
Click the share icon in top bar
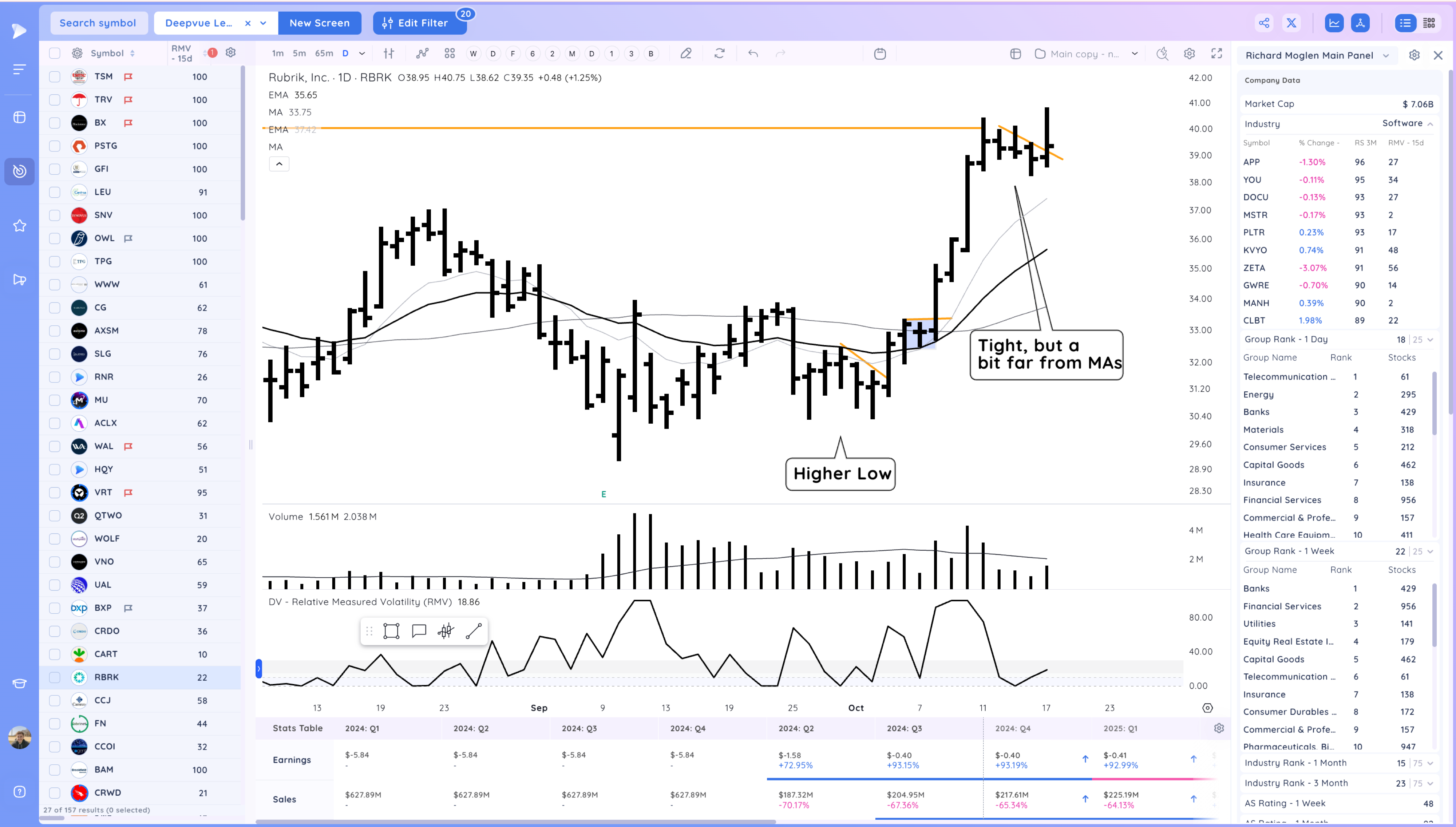tap(1263, 23)
